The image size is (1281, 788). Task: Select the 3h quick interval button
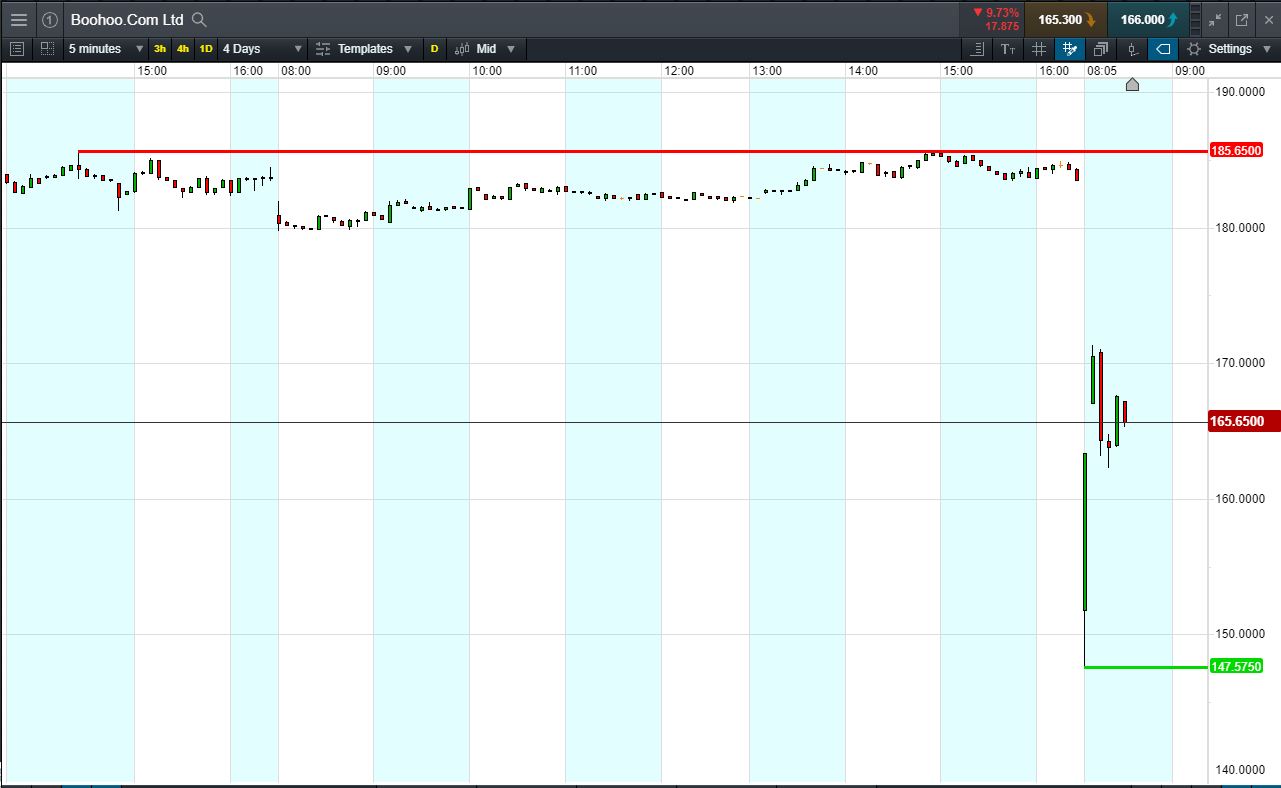[160, 48]
